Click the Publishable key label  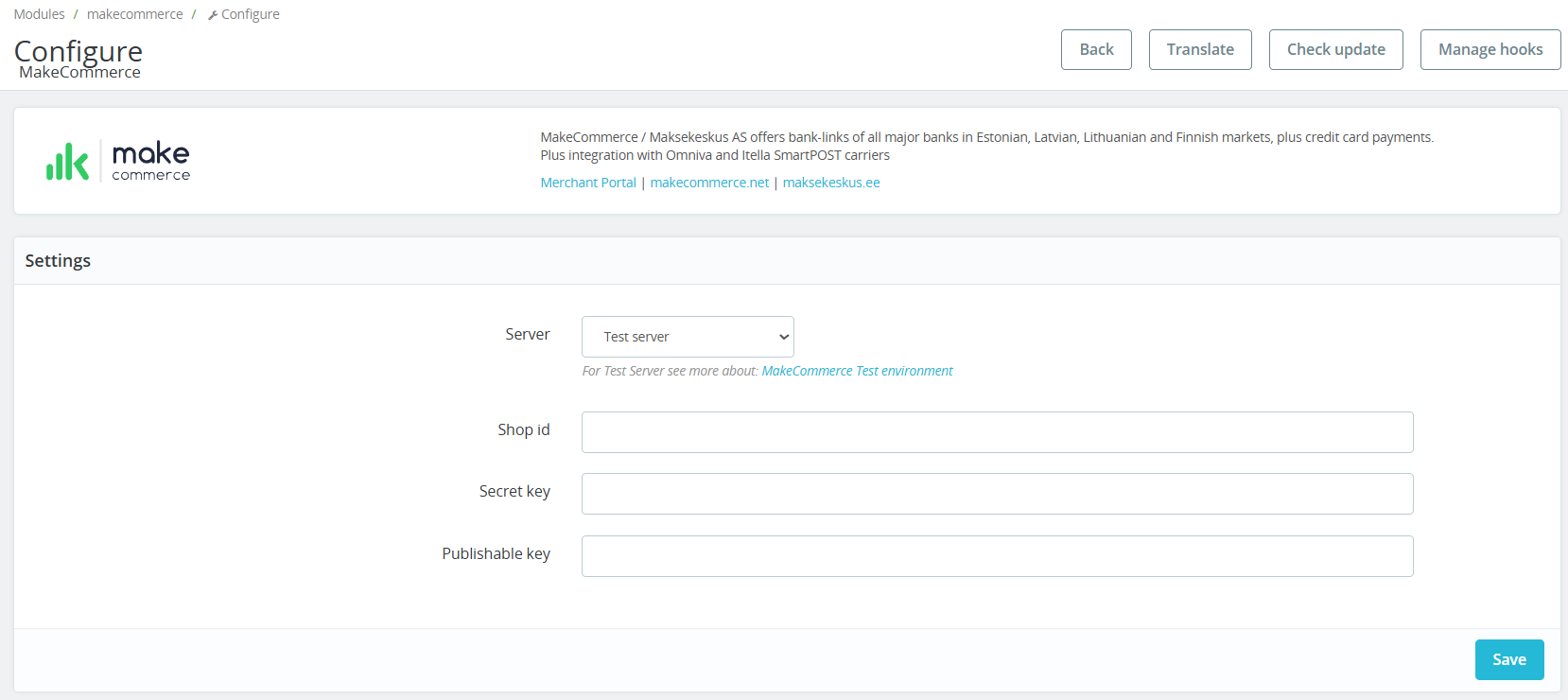tap(496, 553)
